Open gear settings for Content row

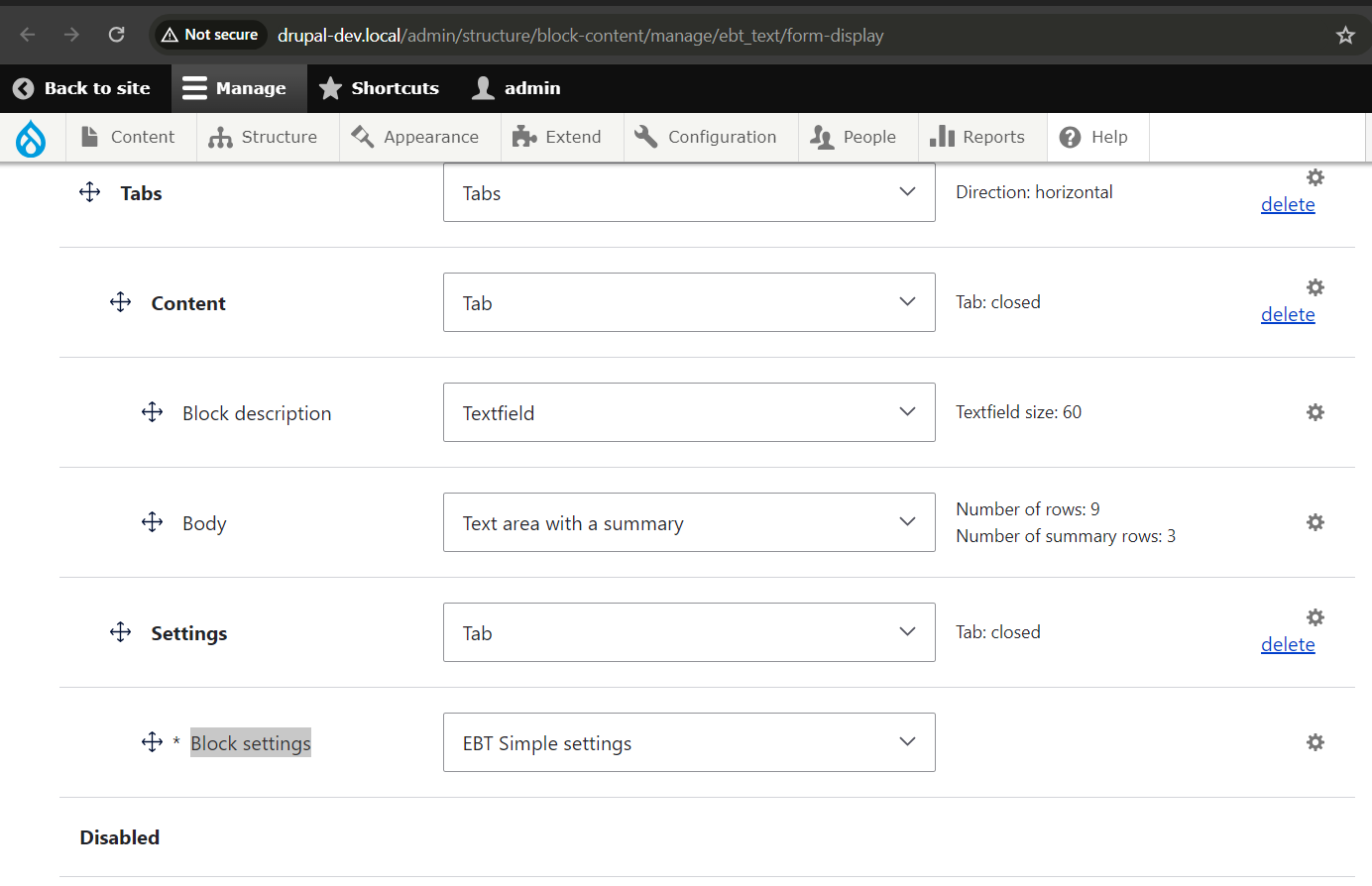1315,287
